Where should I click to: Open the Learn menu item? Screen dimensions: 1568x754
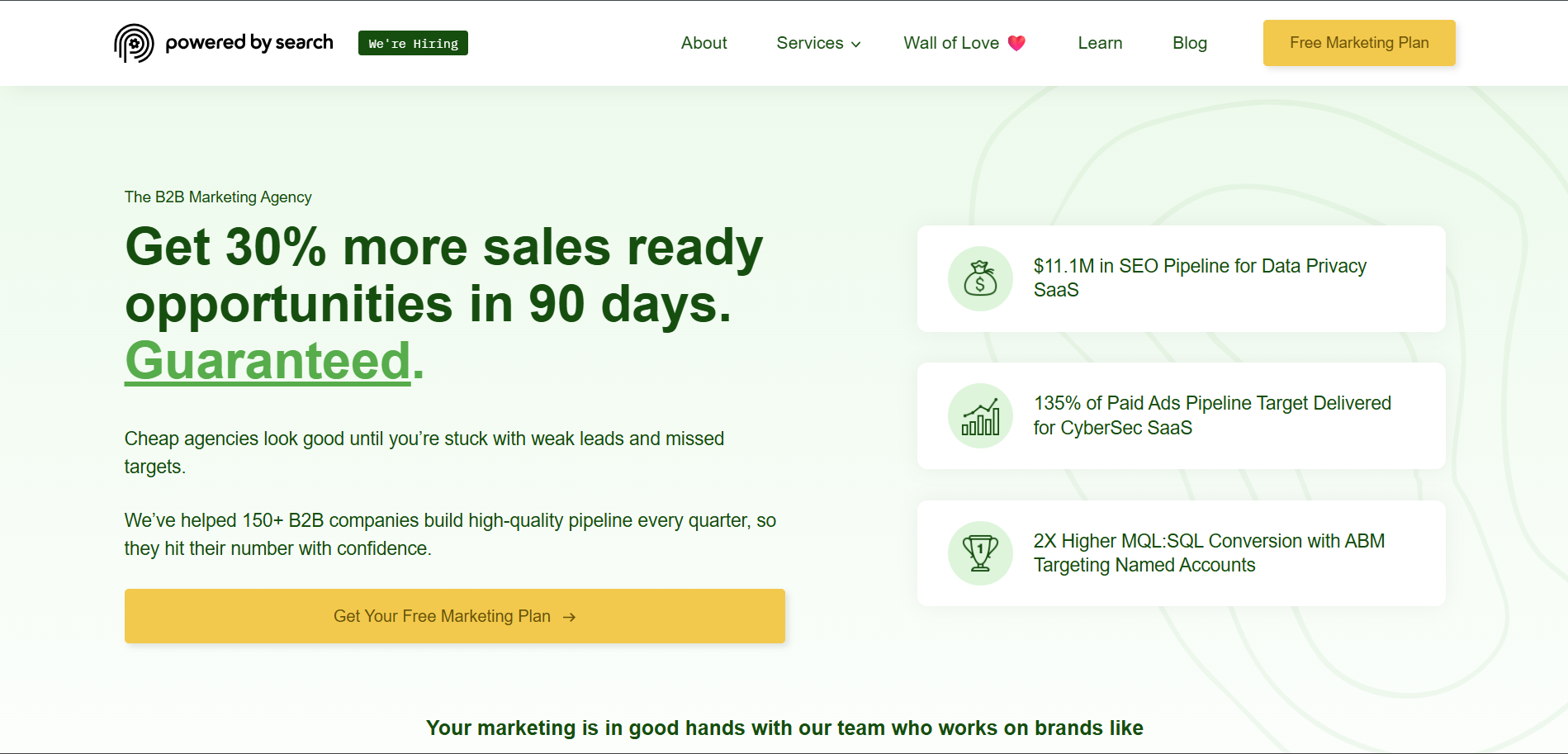1100,43
